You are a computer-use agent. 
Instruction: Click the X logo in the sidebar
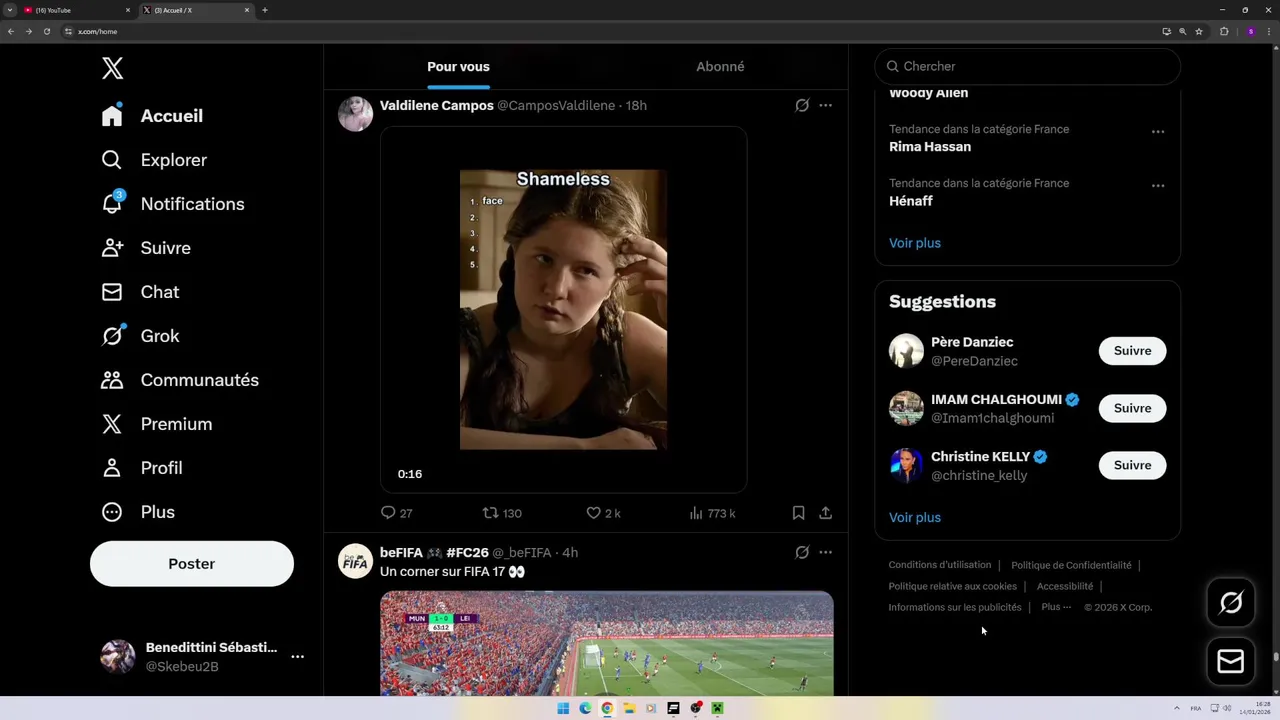pos(112,68)
